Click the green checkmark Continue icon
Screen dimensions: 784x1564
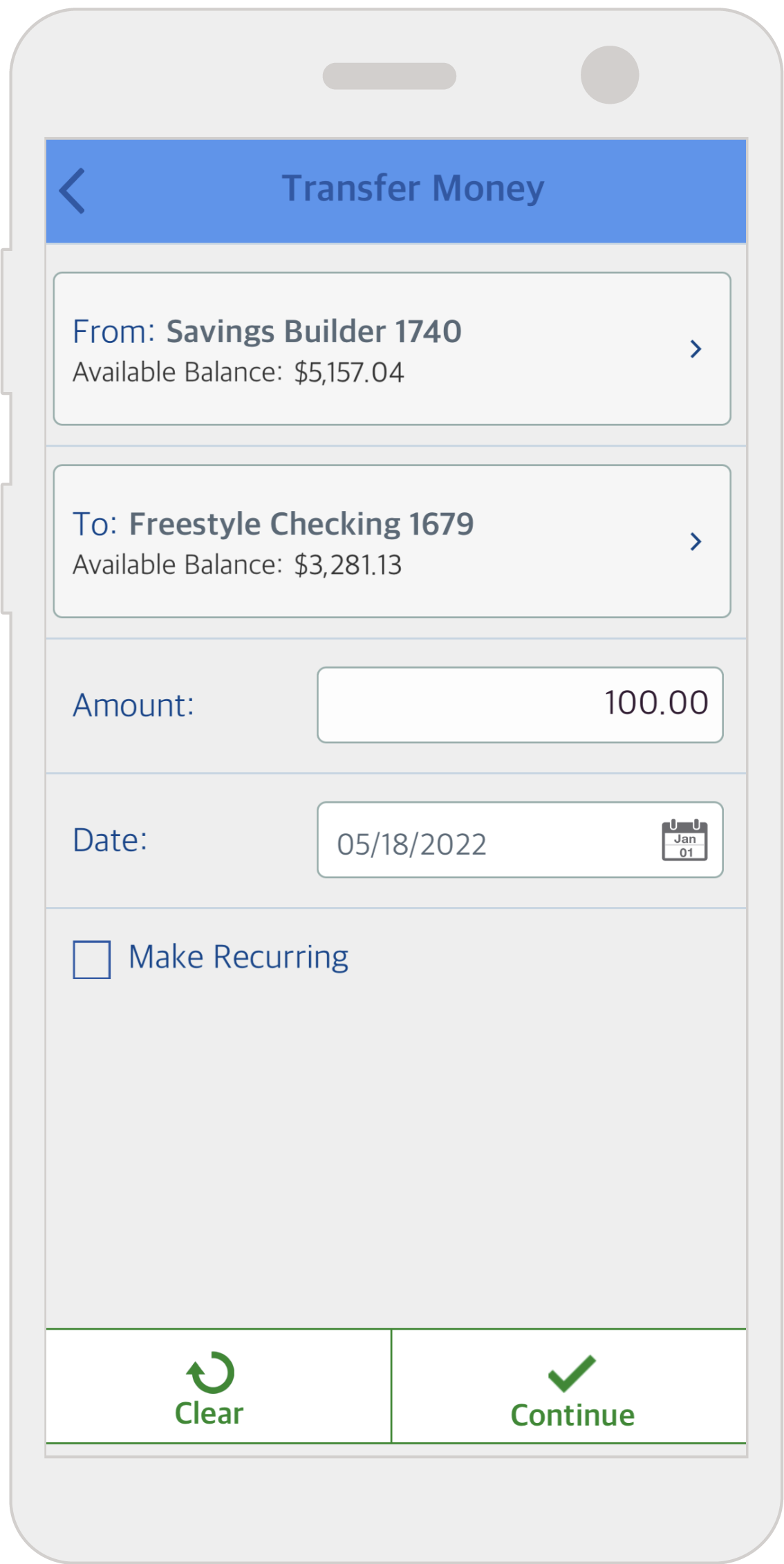[571, 1373]
